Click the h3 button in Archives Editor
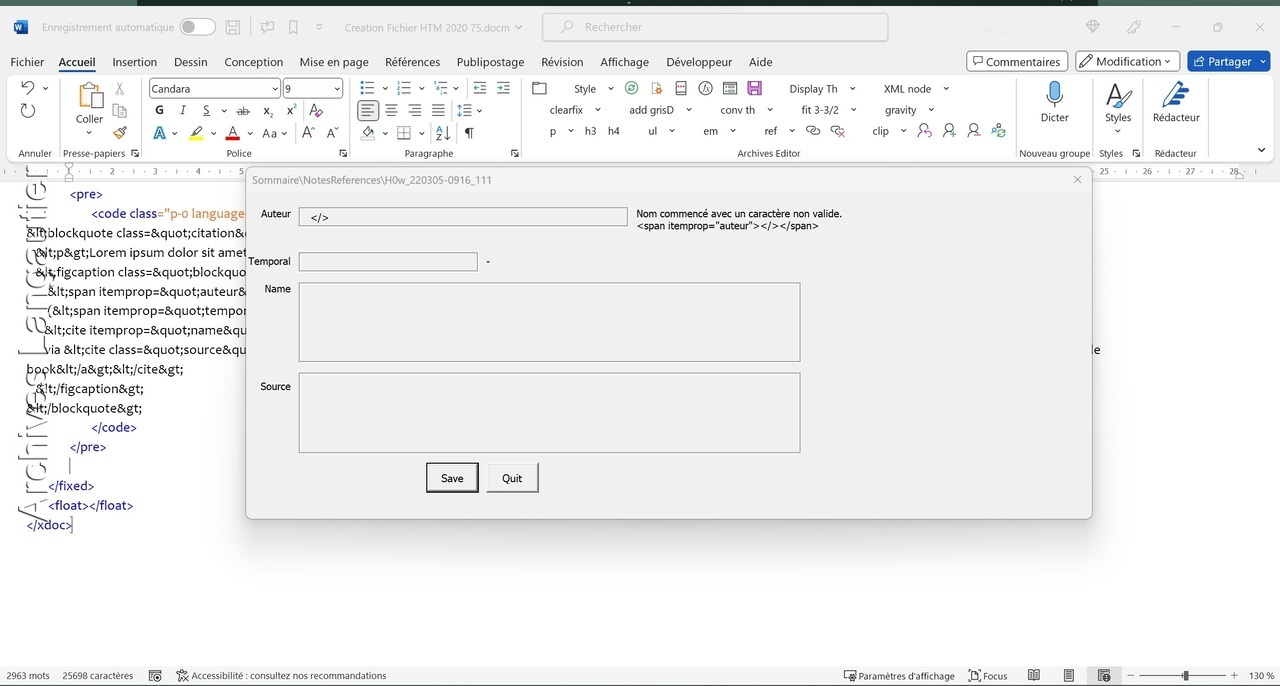Image resolution: width=1280 pixels, height=686 pixels. click(x=590, y=131)
